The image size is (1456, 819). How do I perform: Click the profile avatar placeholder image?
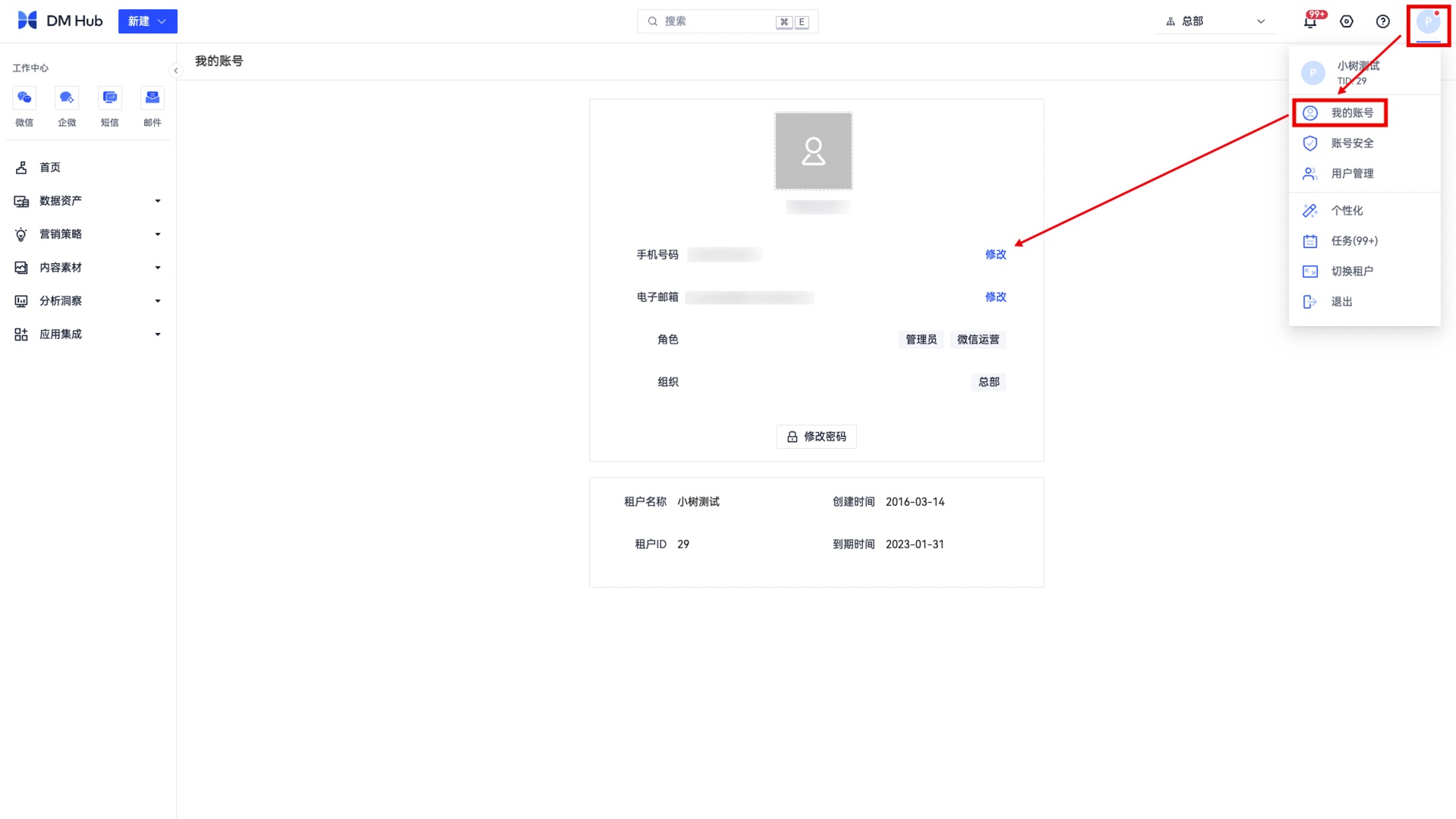[x=813, y=151]
